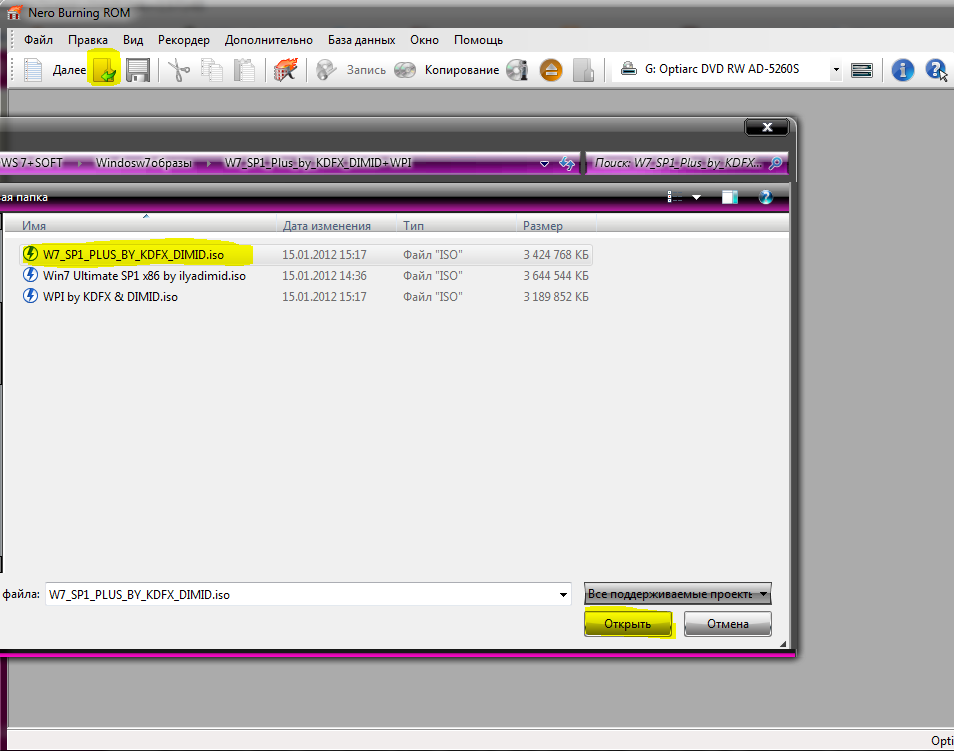954x751 pixels.
Task: Sort by Дата изменения column header
Action: click(336, 226)
